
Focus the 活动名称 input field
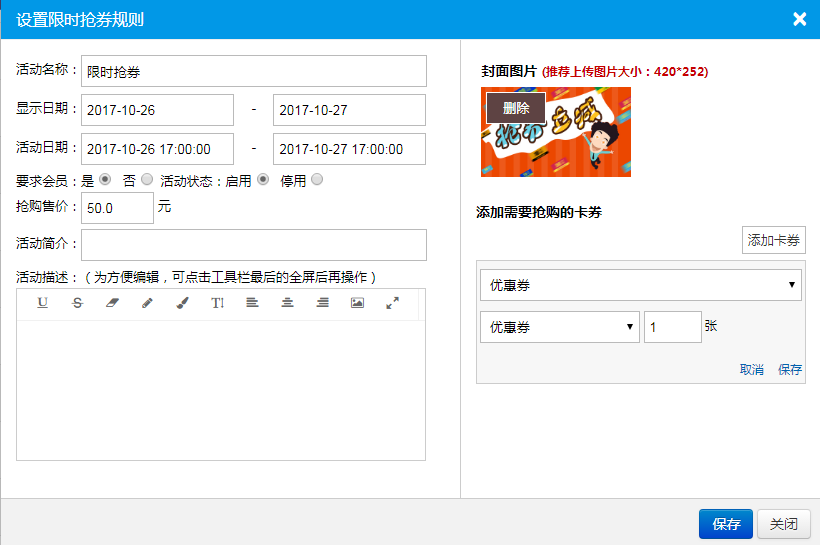click(x=254, y=71)
